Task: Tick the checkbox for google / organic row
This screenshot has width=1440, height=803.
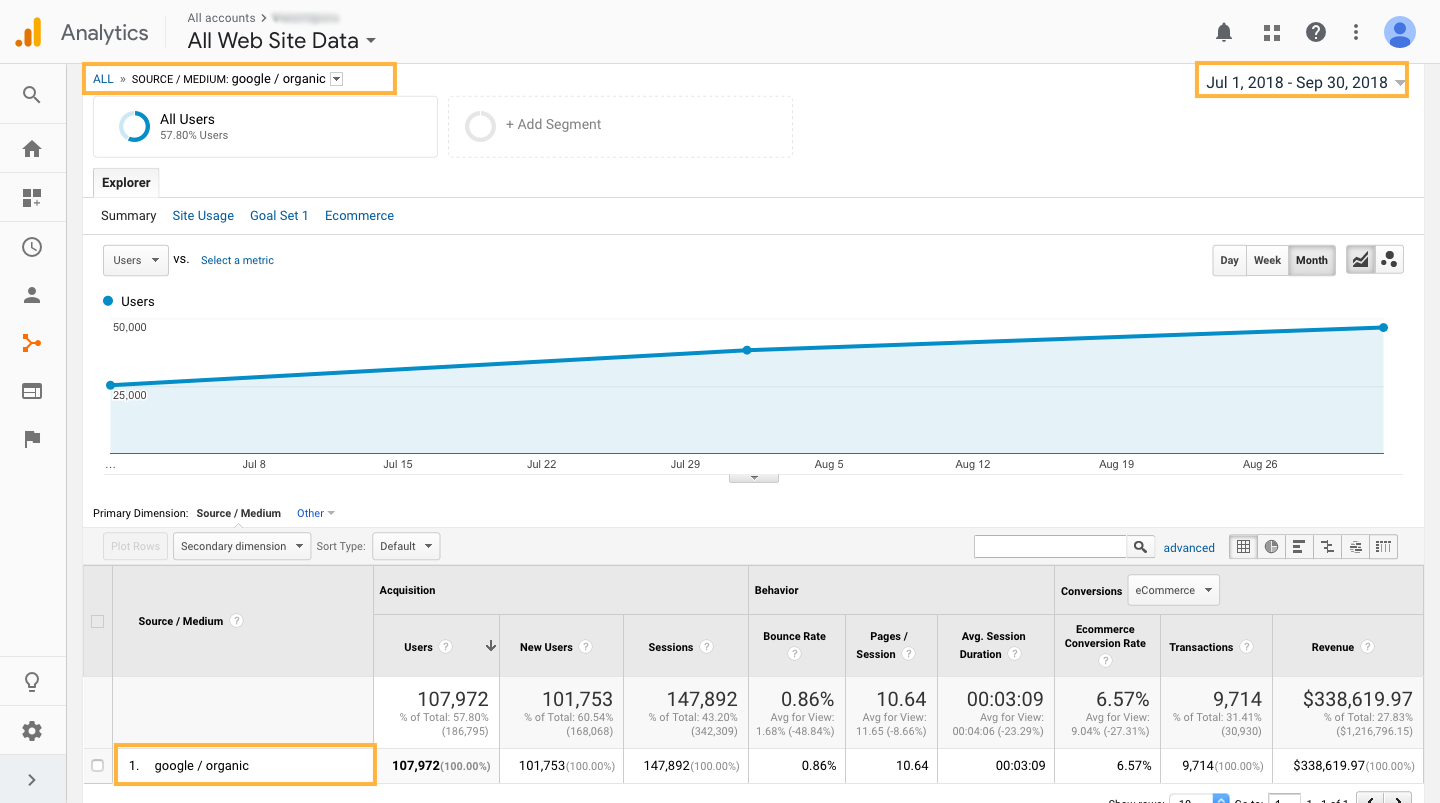Action: point(97,766)
